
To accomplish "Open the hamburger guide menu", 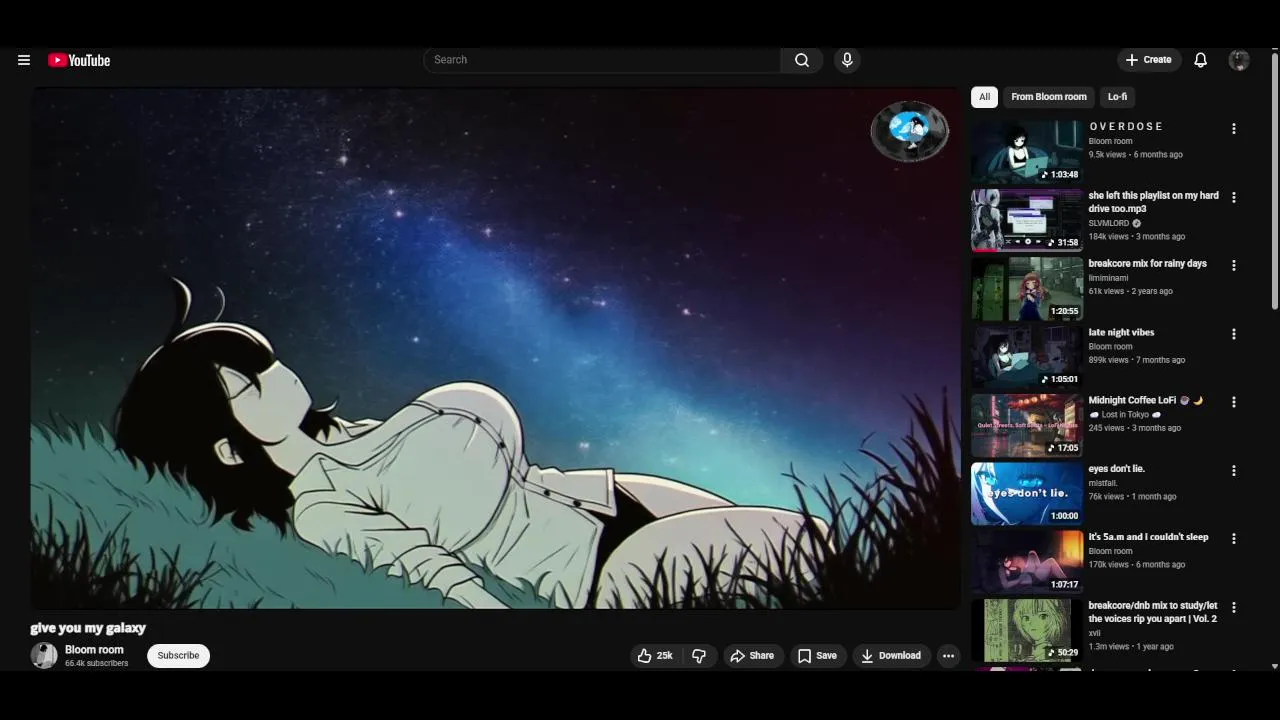I will point(24,60).
